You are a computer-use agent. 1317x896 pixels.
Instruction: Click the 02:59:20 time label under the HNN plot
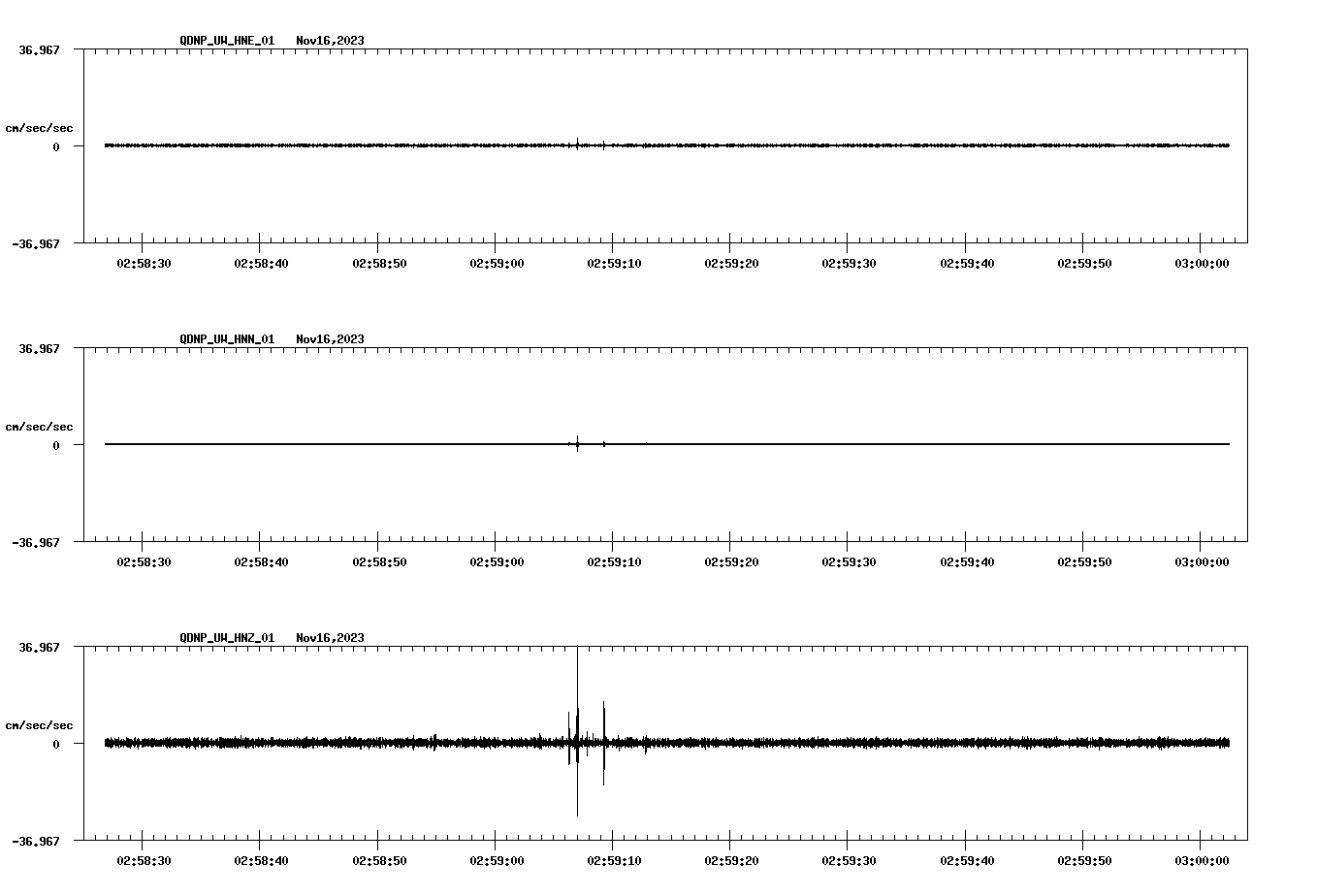pyautogui.click(x=731, y=561)
